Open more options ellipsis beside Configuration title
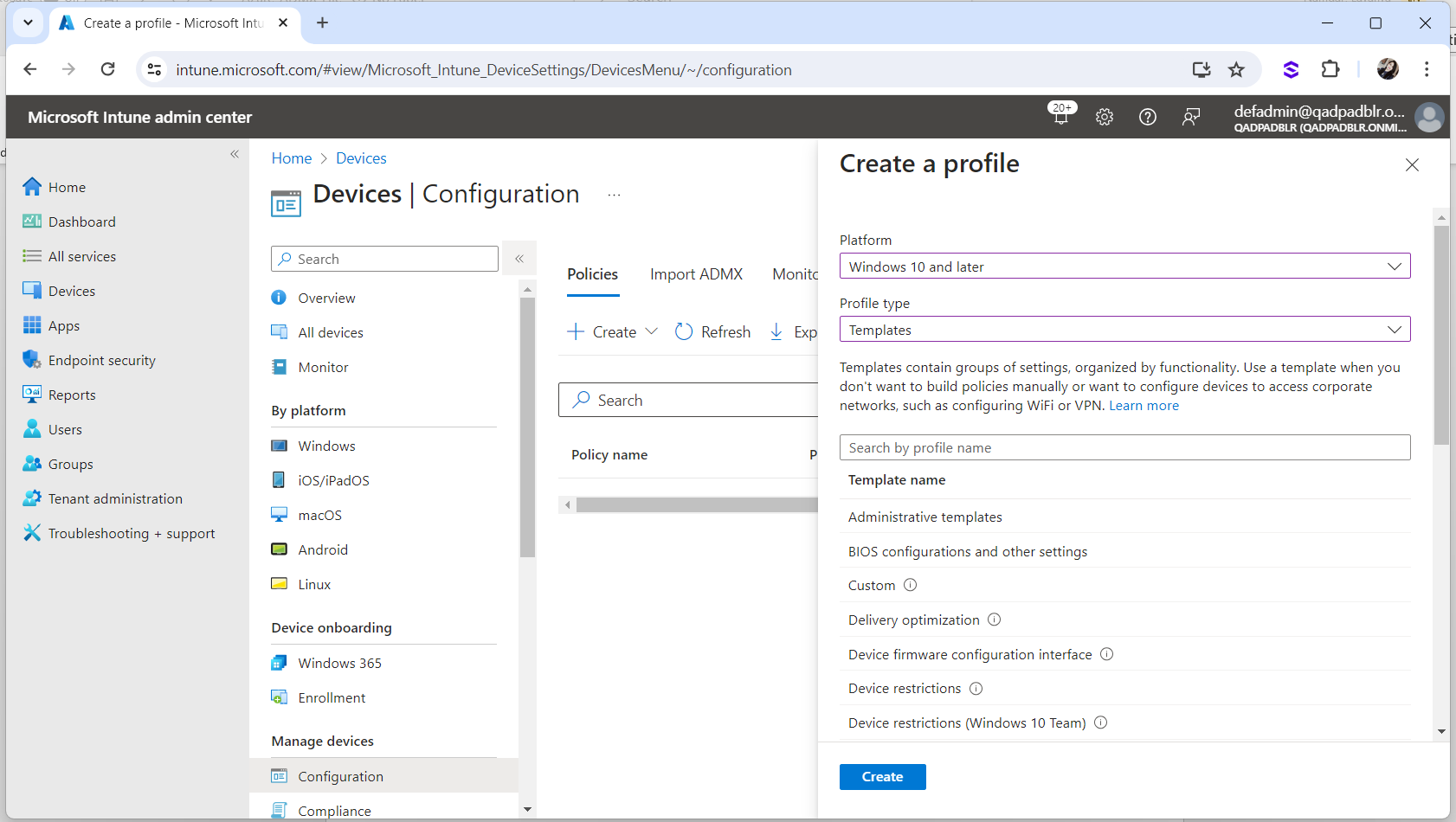The width and height of the screenshot is (1456, 822). click(614, 196)
